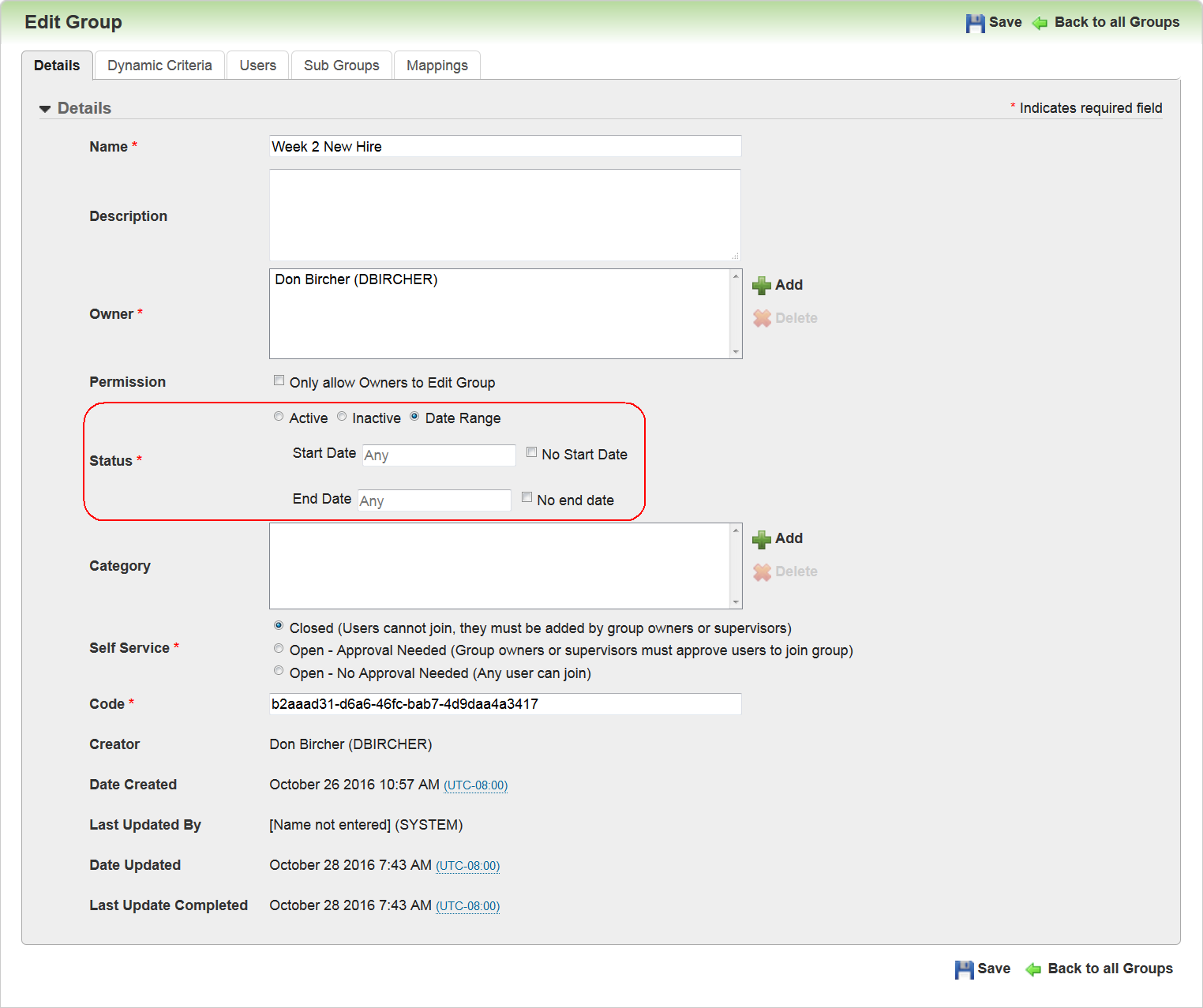The width and height of the screenshot is (1203, 1008).
Task: Click the floppy disk Save icon at bottom
Action: [964, 969]
